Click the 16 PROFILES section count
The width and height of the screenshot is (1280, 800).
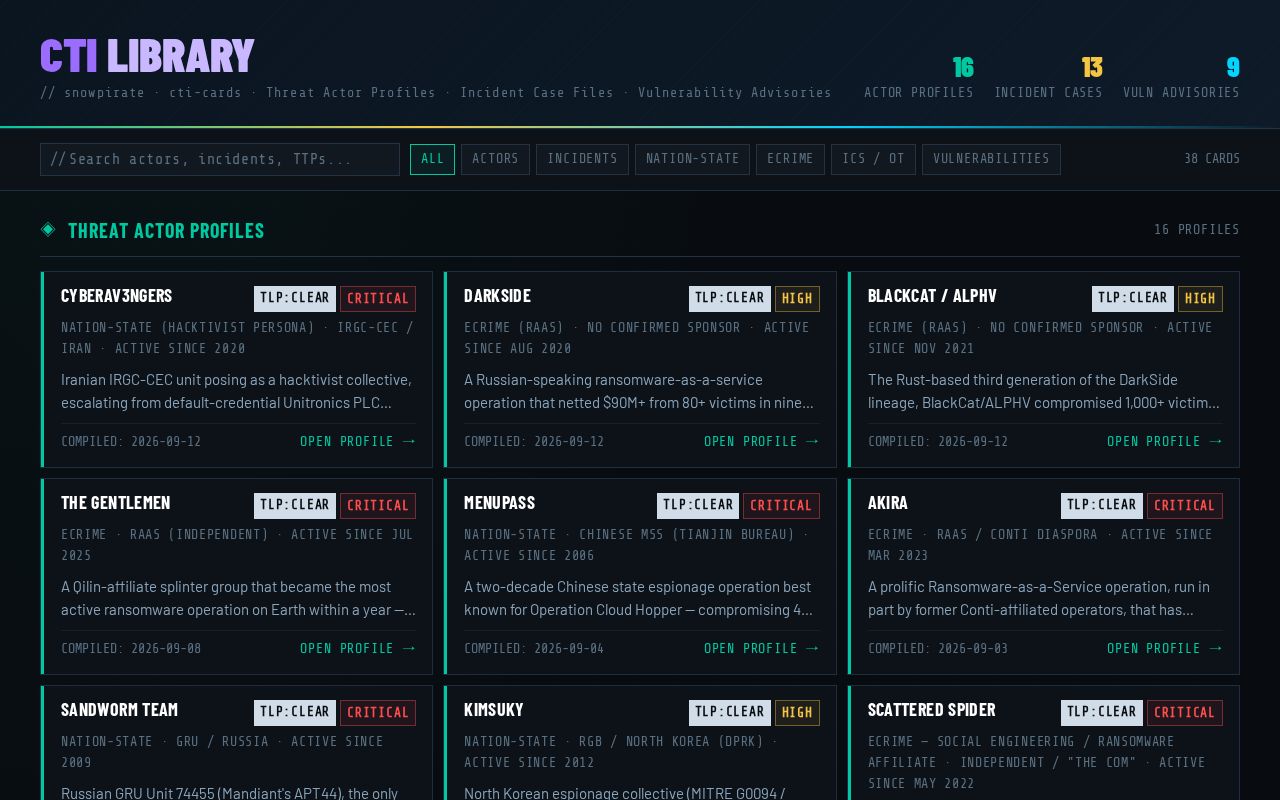(x=1197, y=230)
